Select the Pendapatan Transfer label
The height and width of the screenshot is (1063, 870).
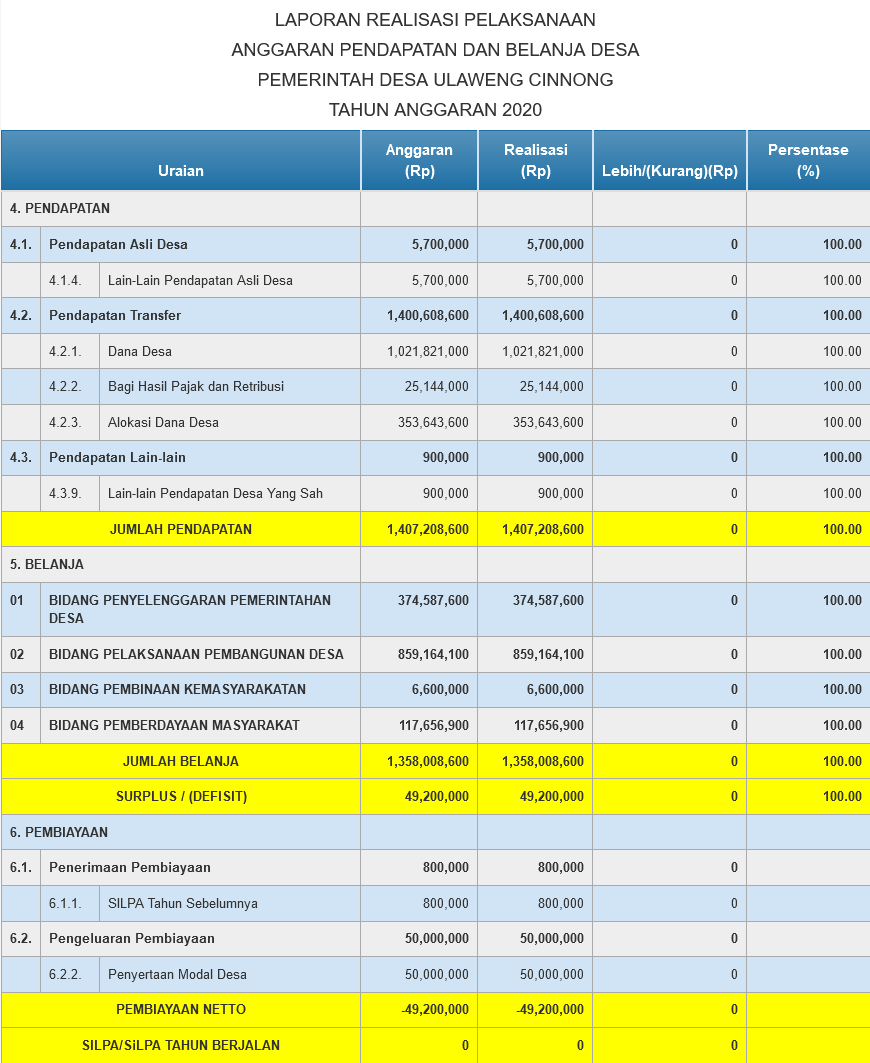115,315
